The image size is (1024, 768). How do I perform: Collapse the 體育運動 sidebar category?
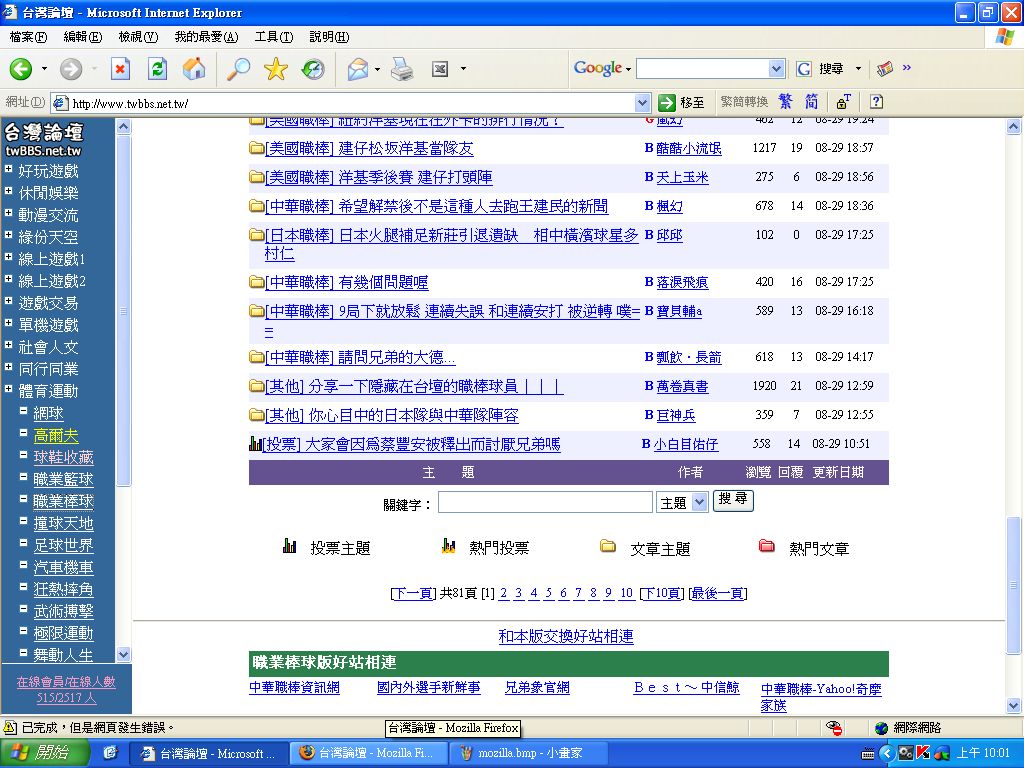(9, 390)
